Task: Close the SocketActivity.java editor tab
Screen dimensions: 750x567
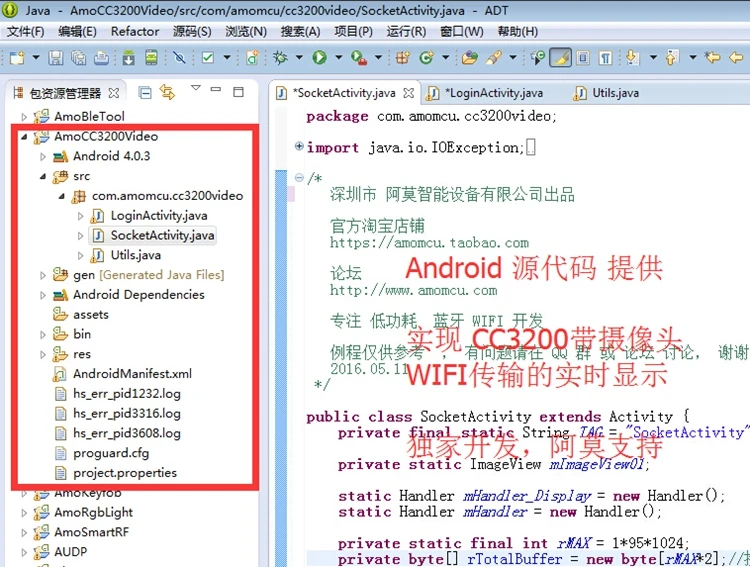Action: tap(408, 93)
